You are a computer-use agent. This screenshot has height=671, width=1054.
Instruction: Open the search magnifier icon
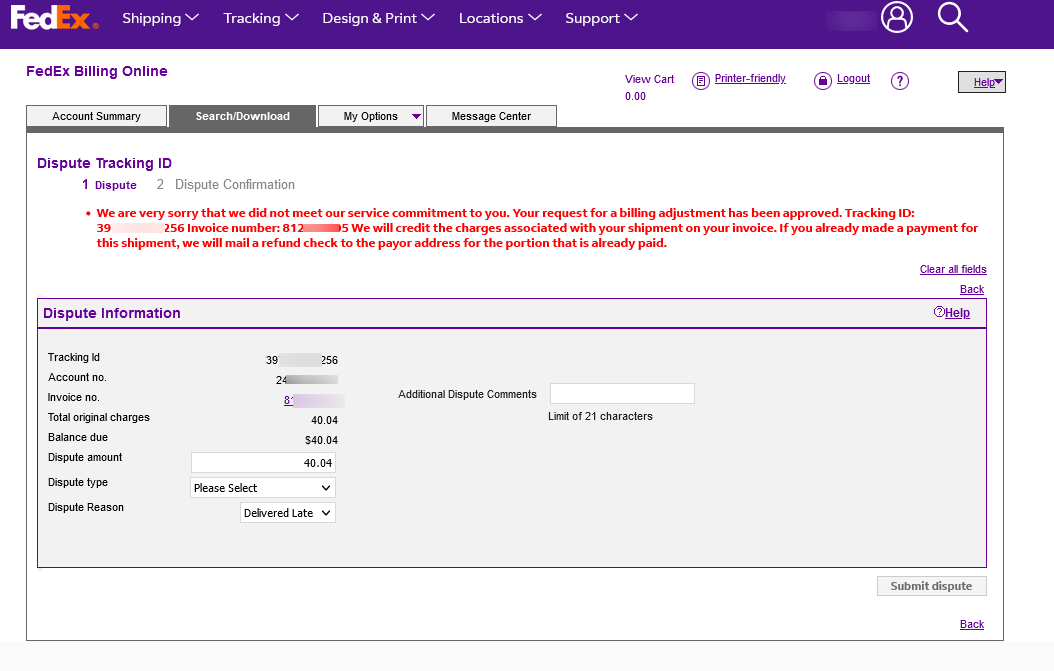(x=952, y=17)
